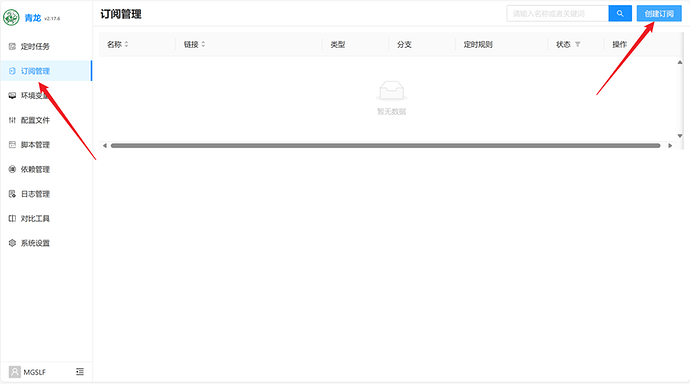Click the horizontal table scrollbar

tap(385, 146)
